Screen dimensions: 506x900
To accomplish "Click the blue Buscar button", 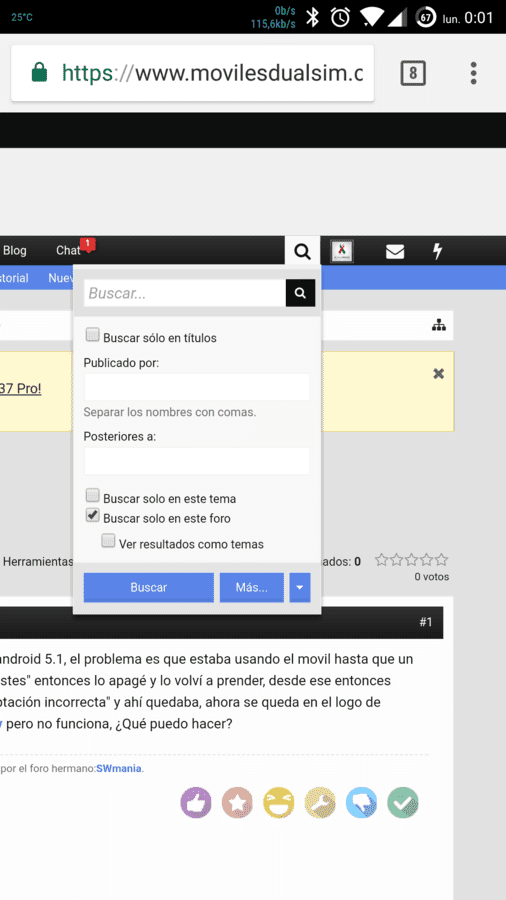I will (149, 588).
